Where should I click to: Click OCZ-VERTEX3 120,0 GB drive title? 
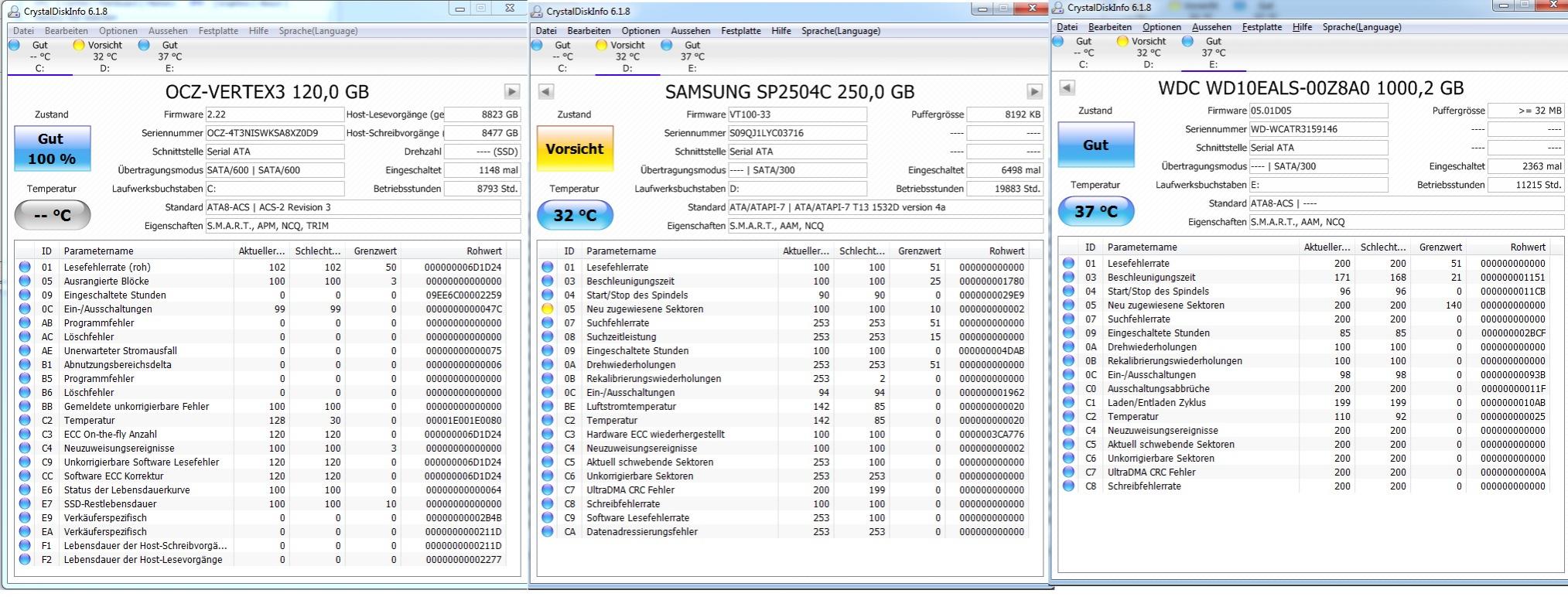tap(267, 92)
